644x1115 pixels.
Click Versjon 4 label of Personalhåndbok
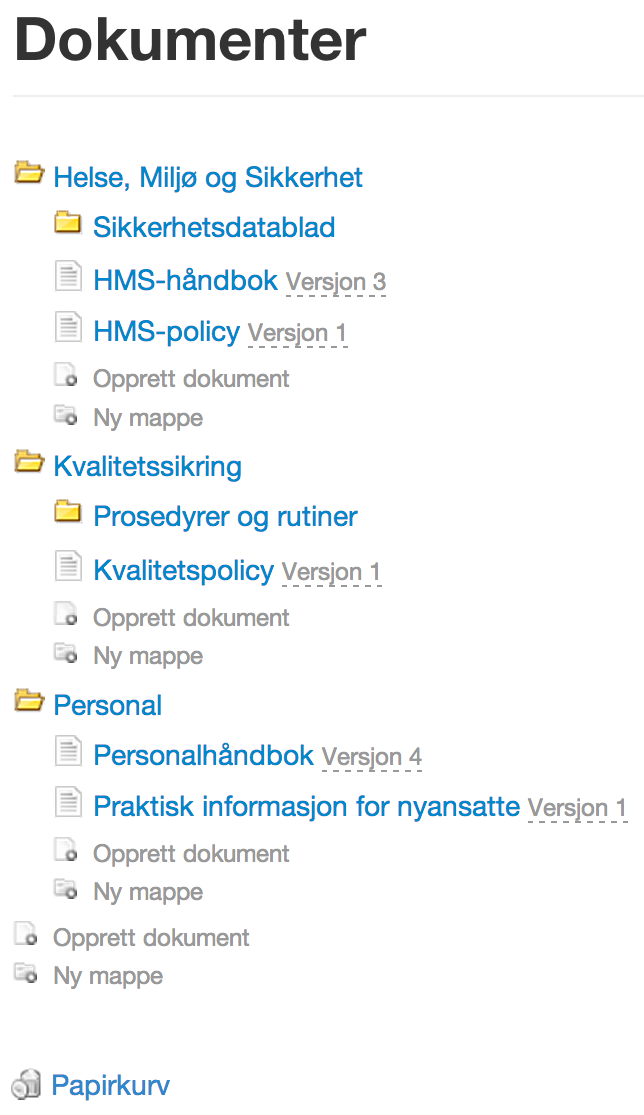tap(371, 757)
